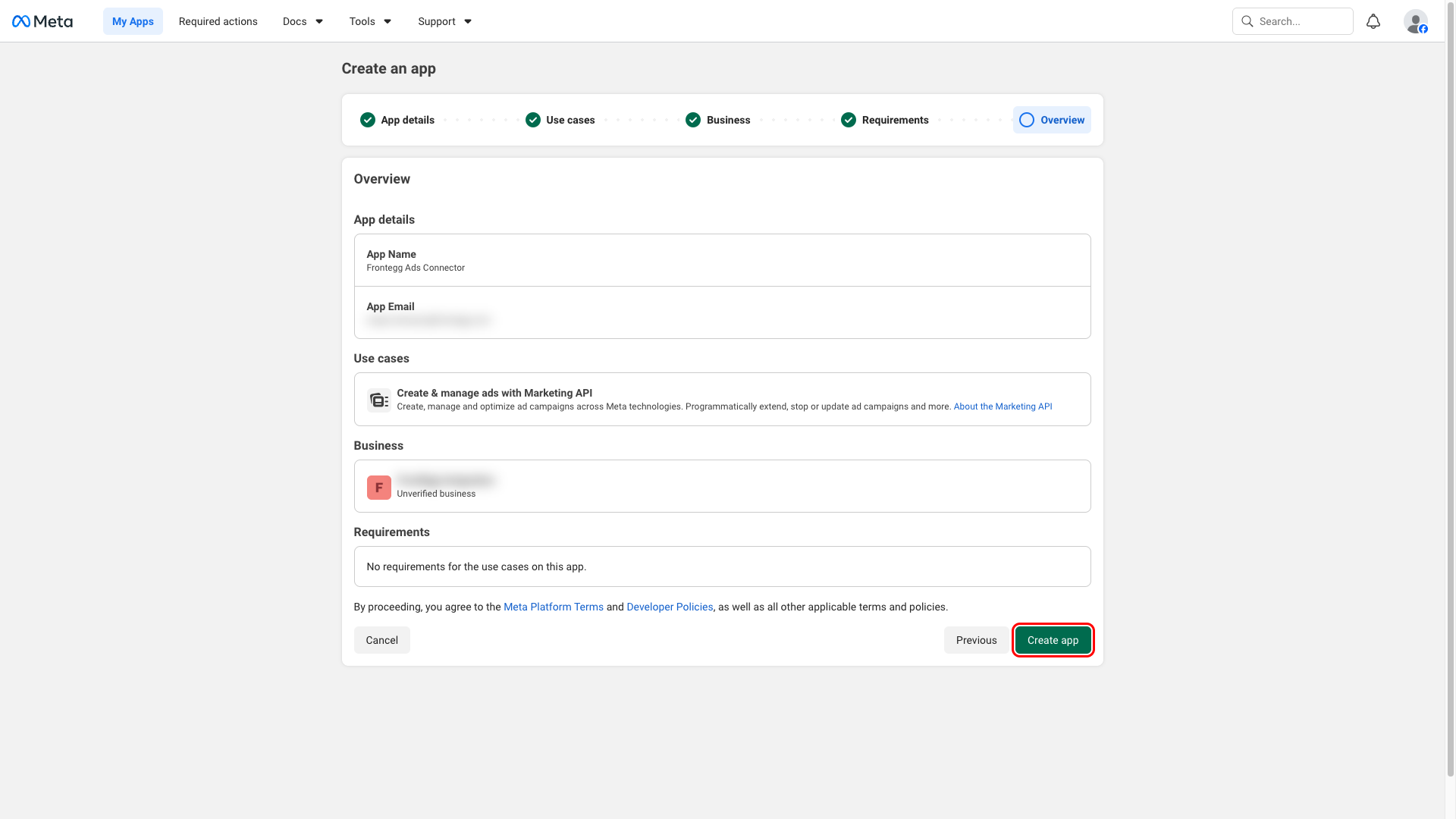Open the Meta Platform Terms link
The height and width of the screenshot is (819, 1456).
pyautogui.click(x=554, y=607)
